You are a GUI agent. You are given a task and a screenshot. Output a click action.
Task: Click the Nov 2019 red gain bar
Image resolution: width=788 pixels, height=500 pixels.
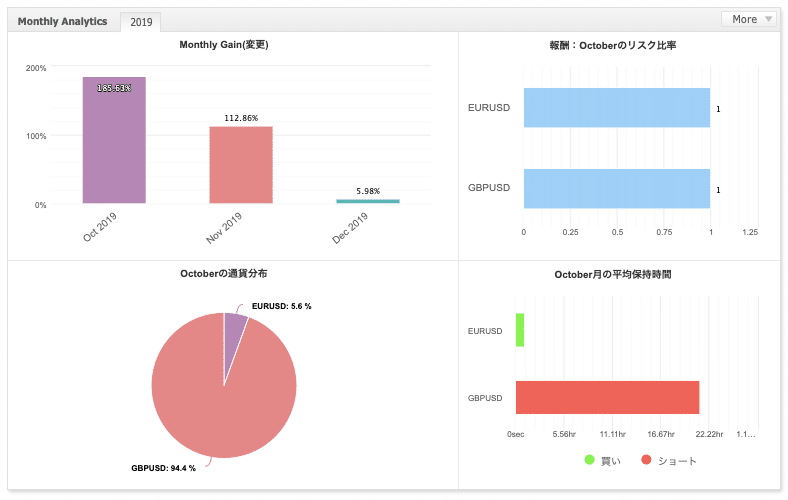click(x=241, y=165)
